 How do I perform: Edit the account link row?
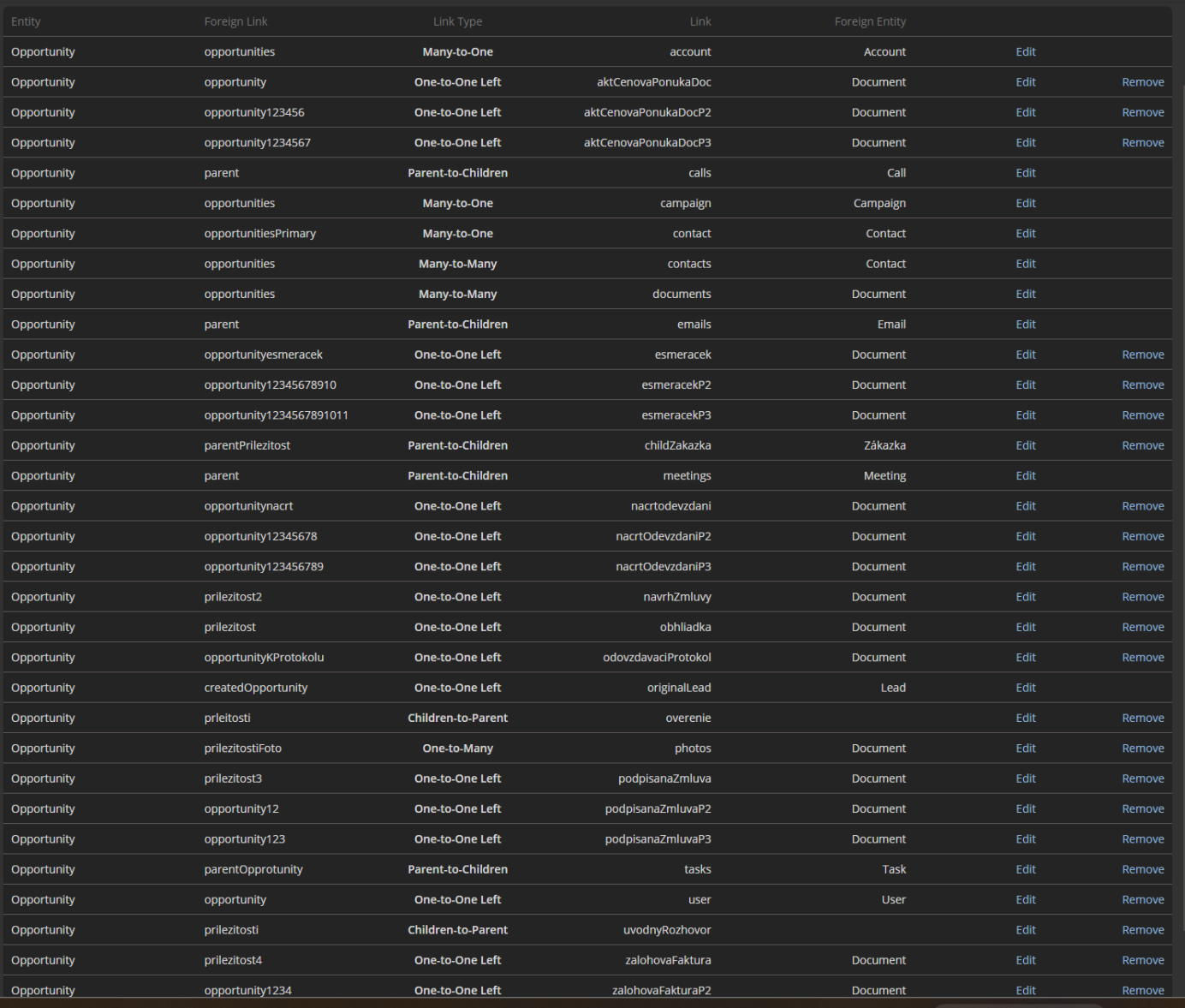(1025, 52)
